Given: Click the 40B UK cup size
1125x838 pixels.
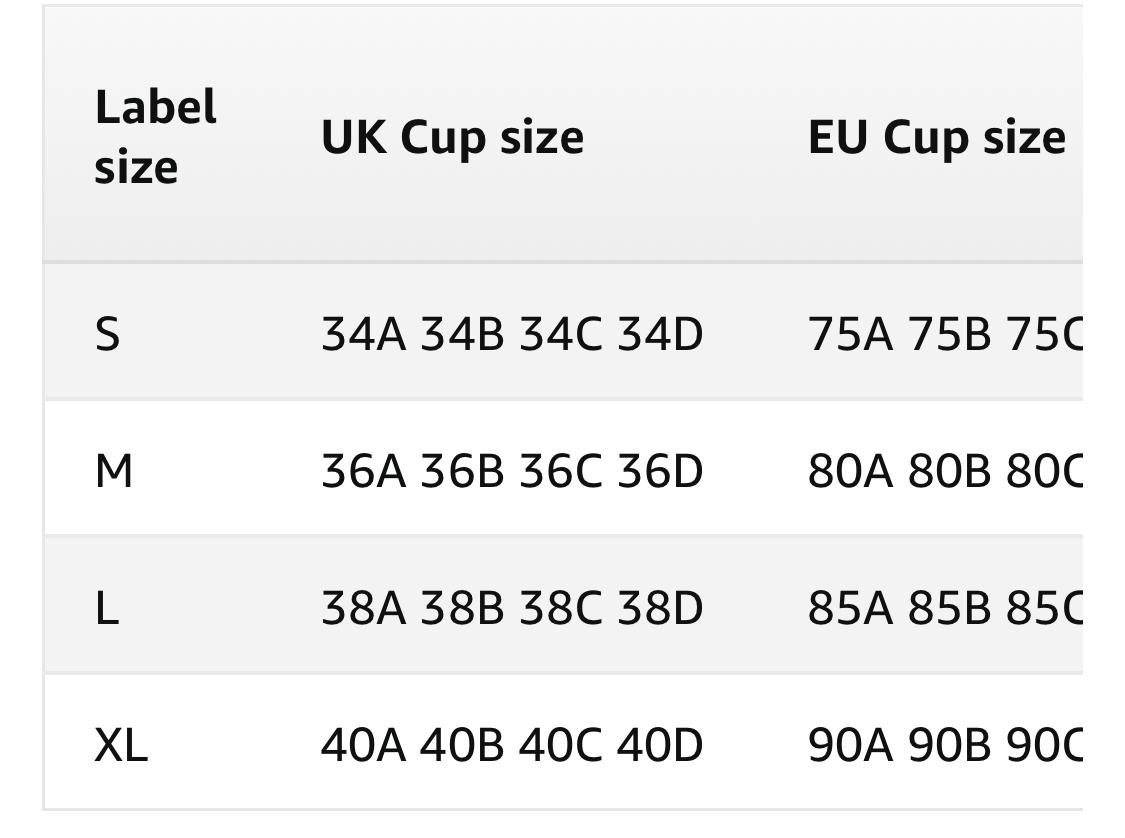Looking at the screenshot, I should [x=462, y=744].
